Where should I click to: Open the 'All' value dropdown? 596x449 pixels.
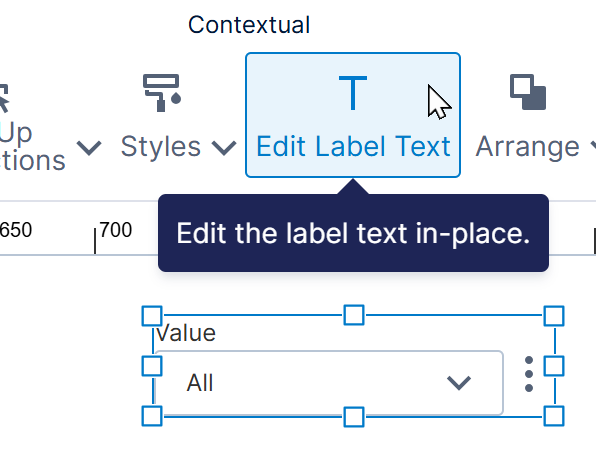[329, 382]
